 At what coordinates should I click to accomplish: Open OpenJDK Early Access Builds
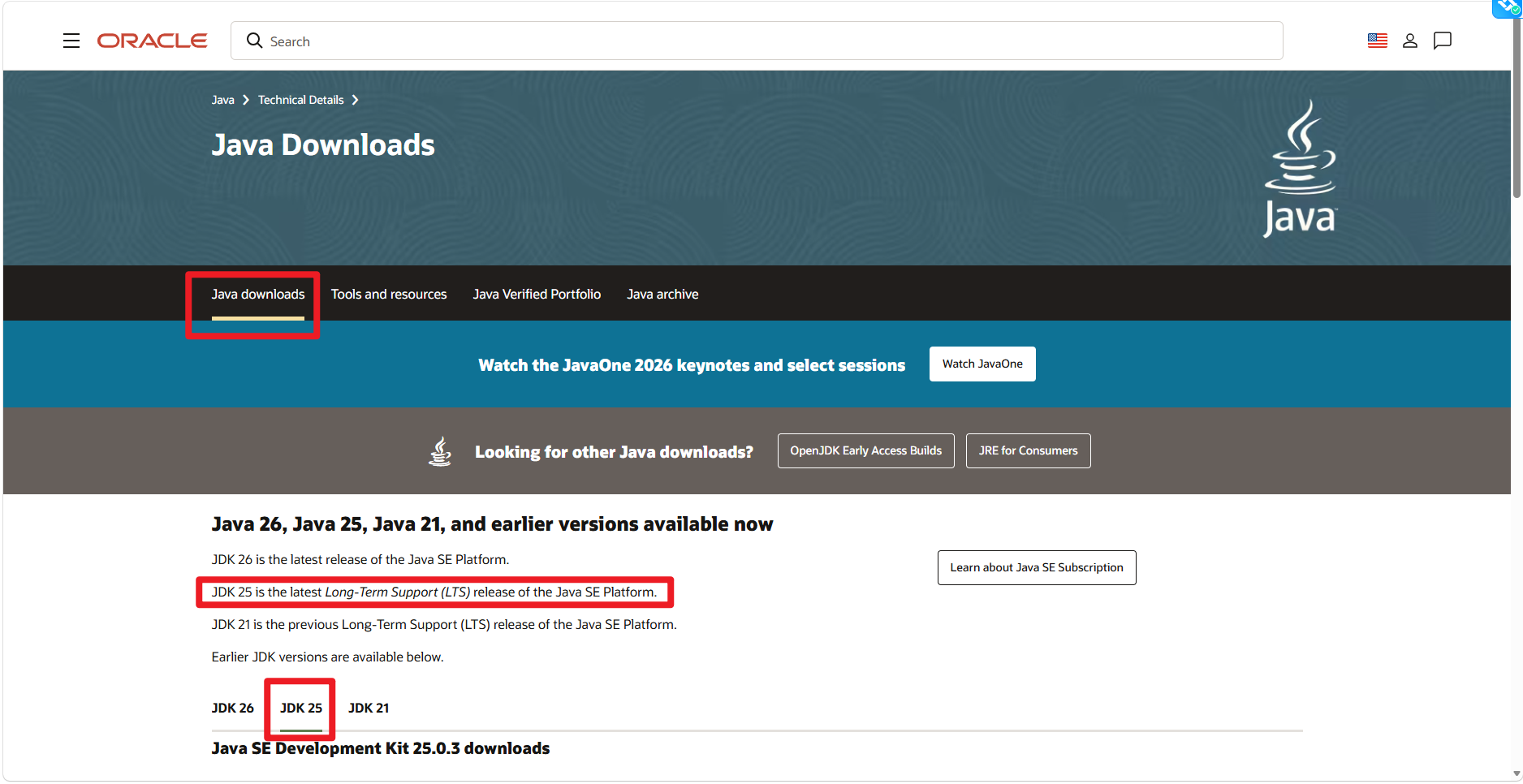[866, 450]
